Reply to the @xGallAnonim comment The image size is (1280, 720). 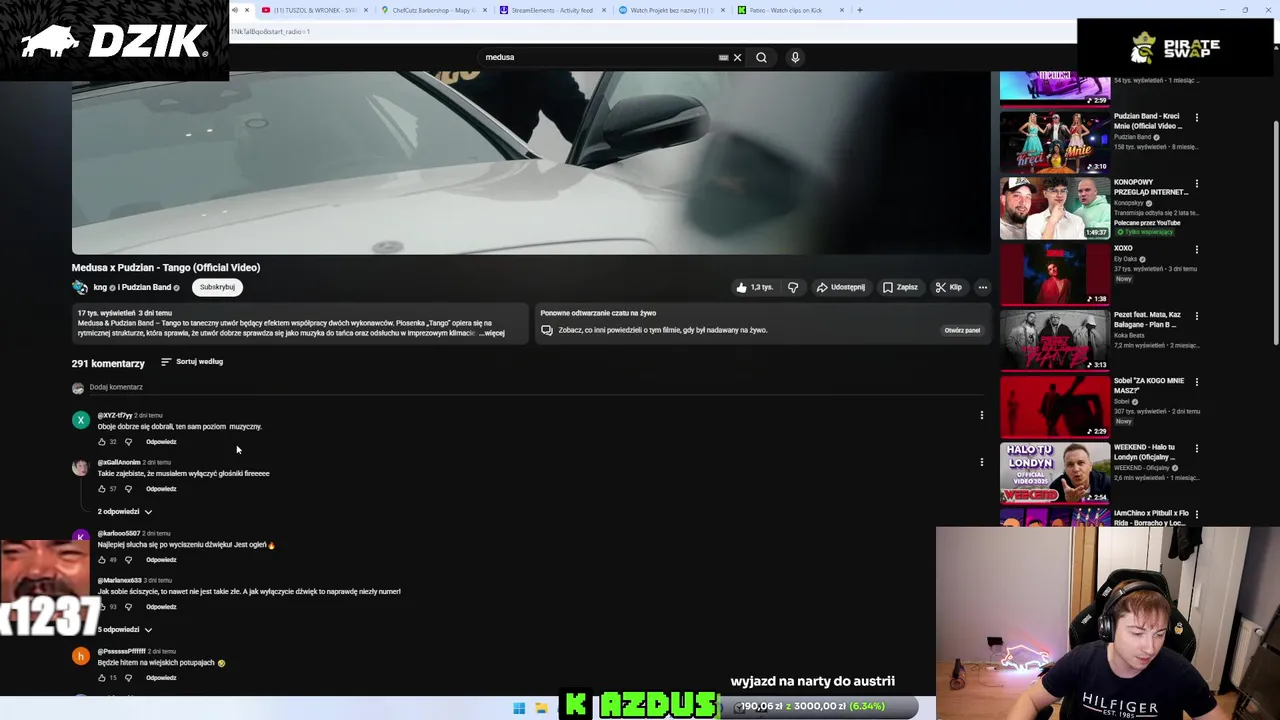click(x=161, y=489)
